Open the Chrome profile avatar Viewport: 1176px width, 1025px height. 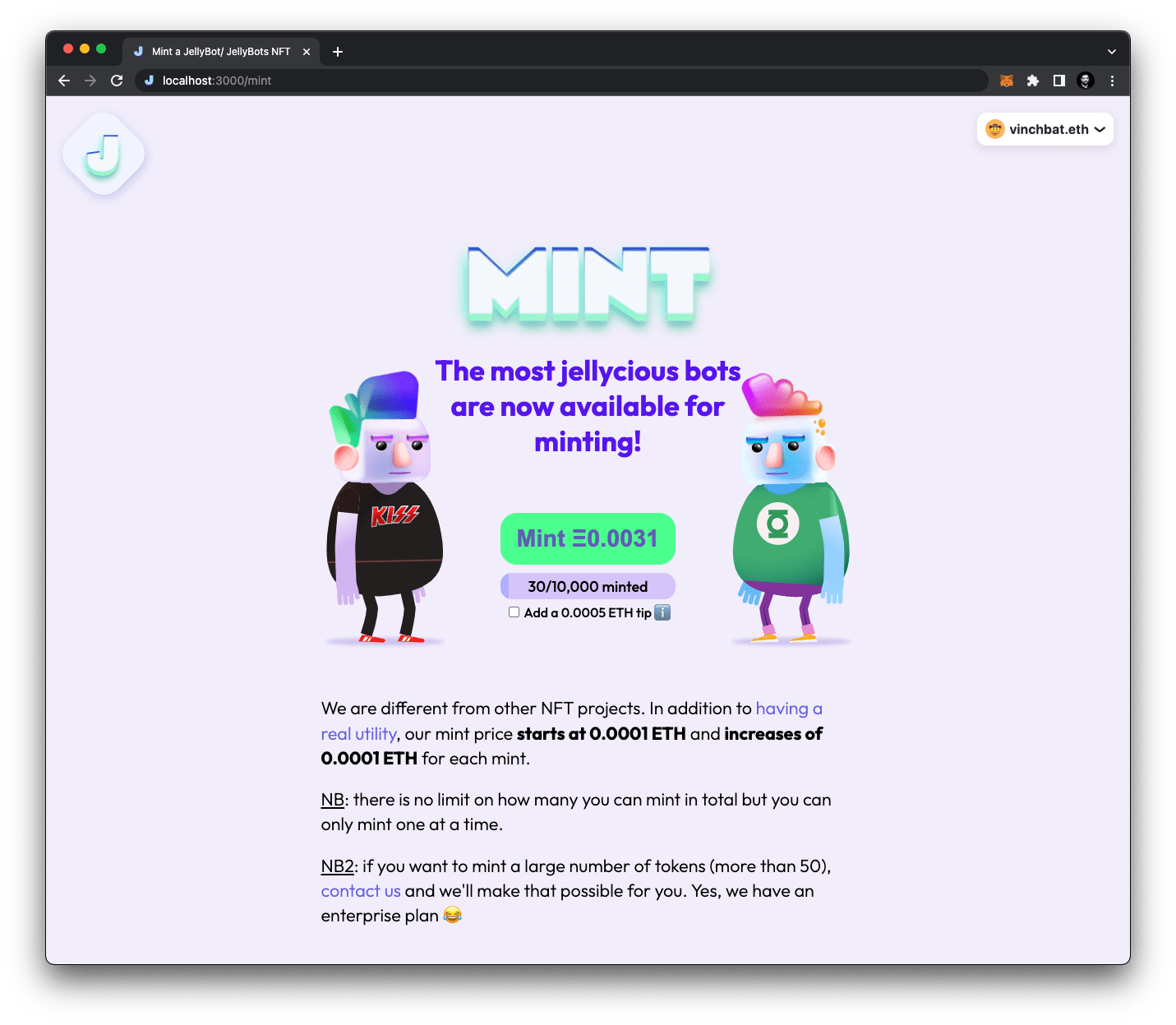(1086, 81)
